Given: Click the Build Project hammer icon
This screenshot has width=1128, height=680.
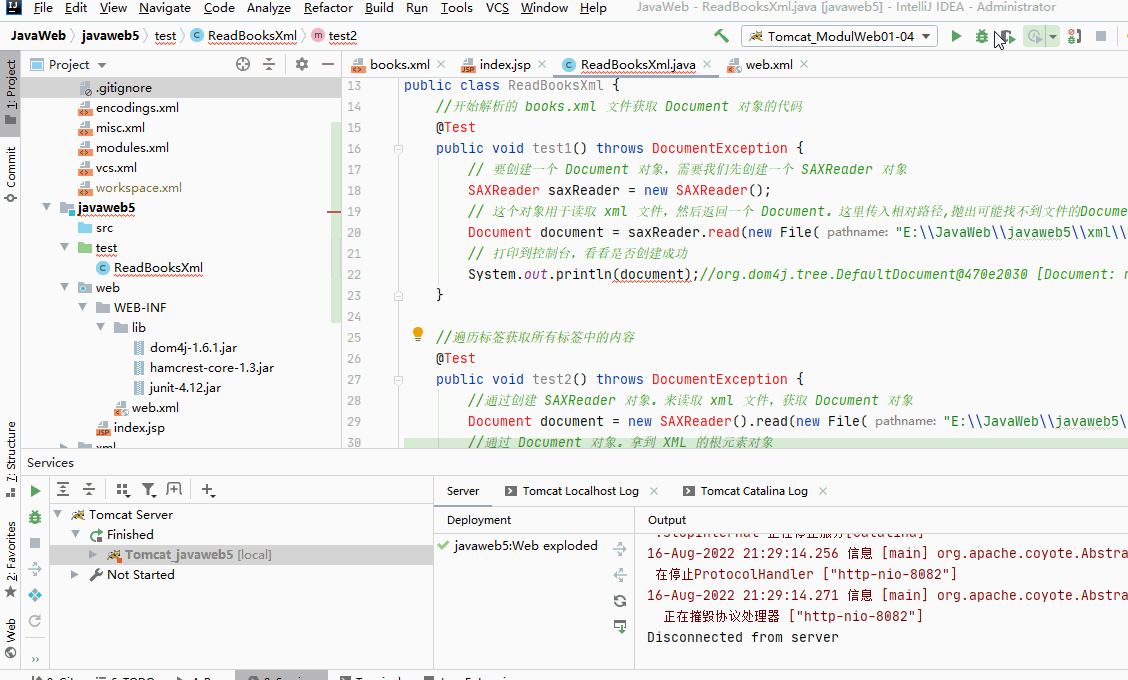Looking at the screenshot, I should point(721,36).
